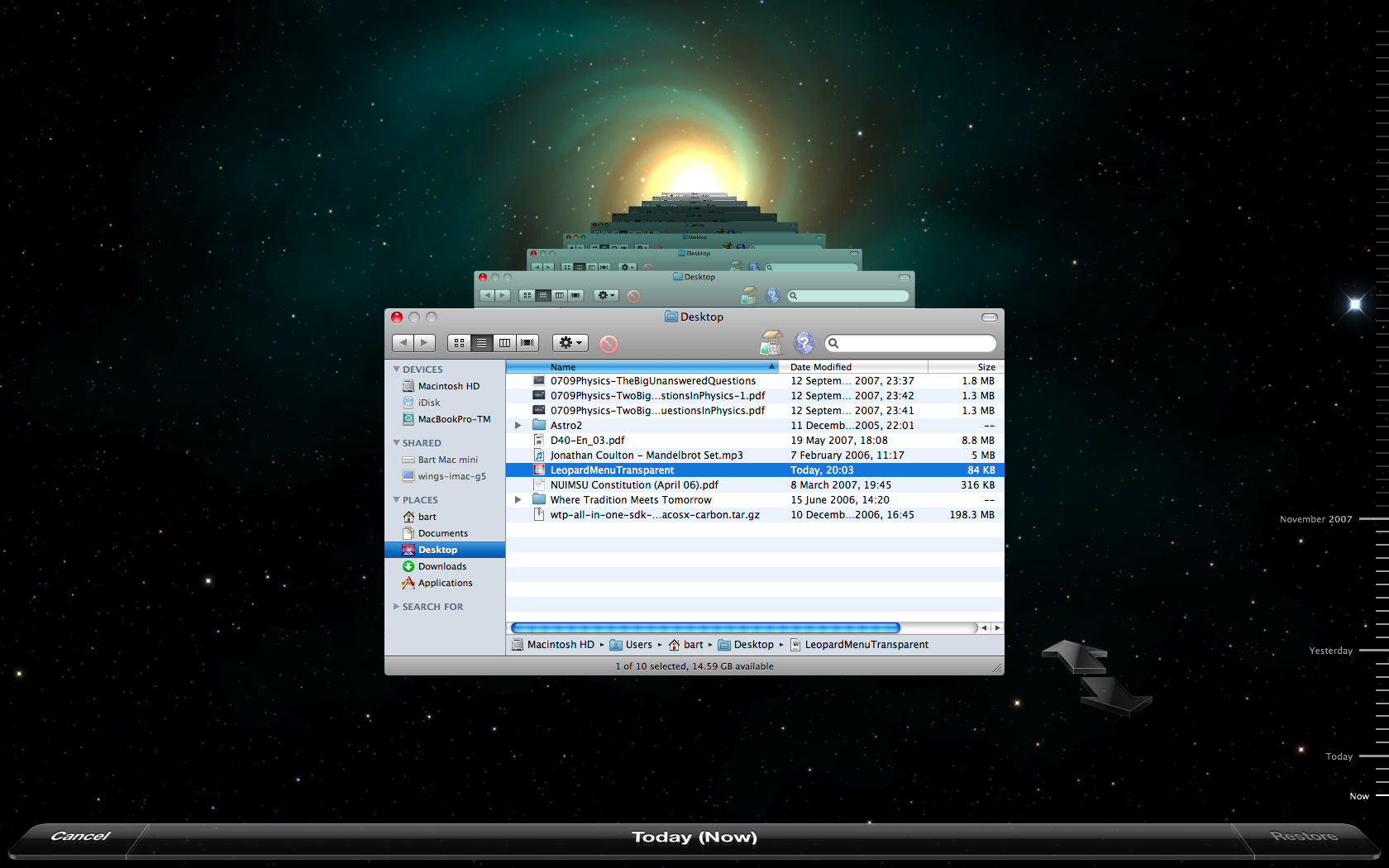Viewport: 1389px width, 868px height.
Task: Collapse the PLACES sidebar section
Action: tap(397, 500)
